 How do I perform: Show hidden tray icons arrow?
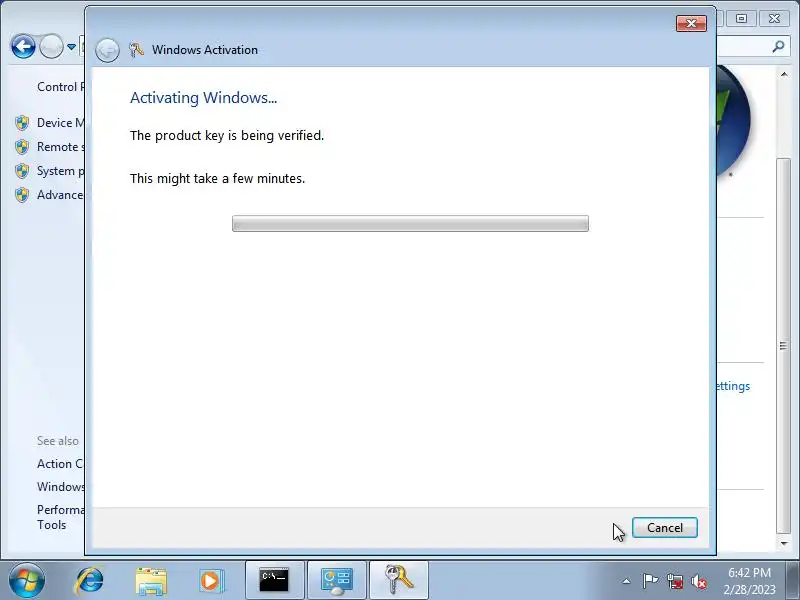tap(627, 581)
